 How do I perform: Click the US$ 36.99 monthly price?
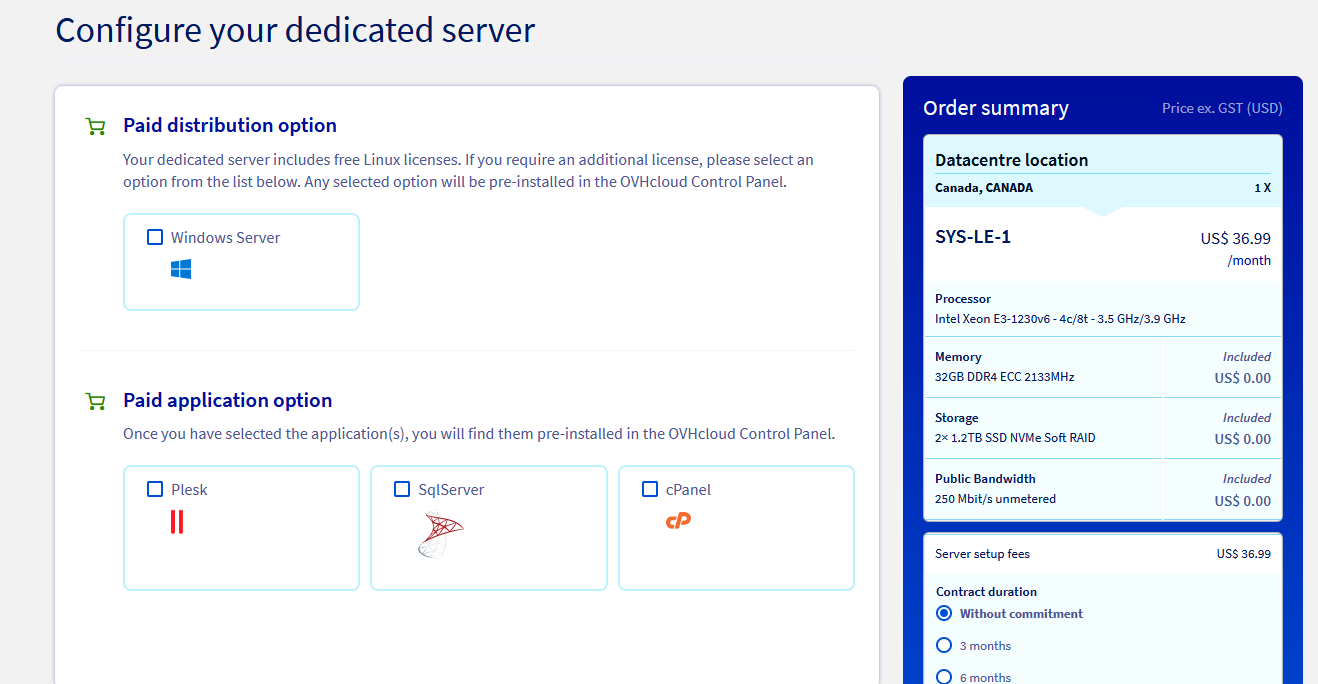(1236, 238)
